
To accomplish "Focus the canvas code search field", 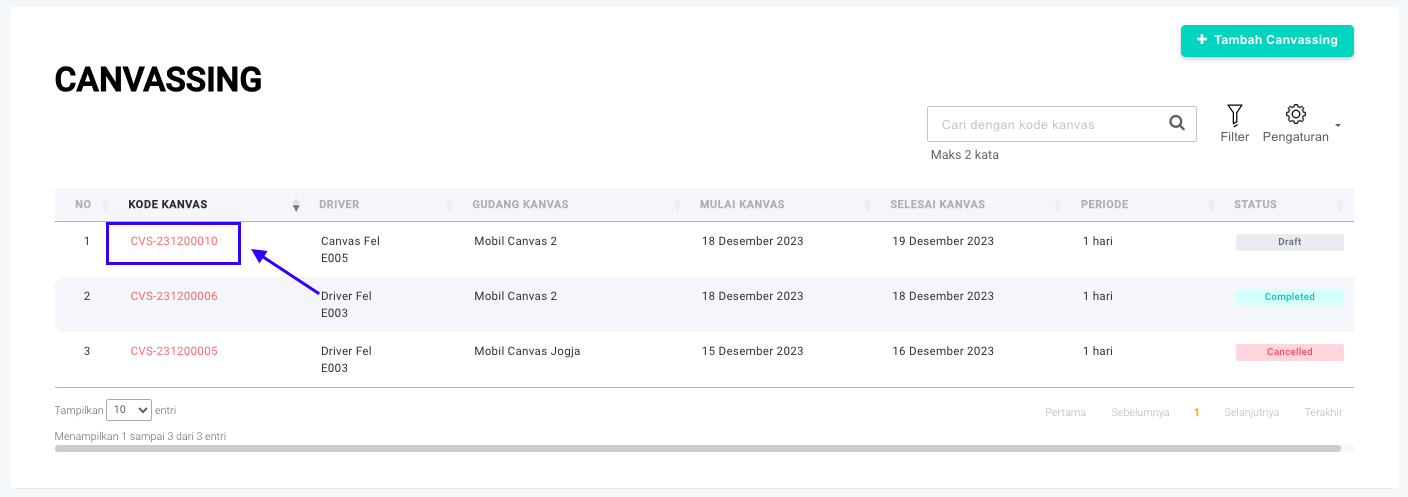I will tap(1045, 125).
